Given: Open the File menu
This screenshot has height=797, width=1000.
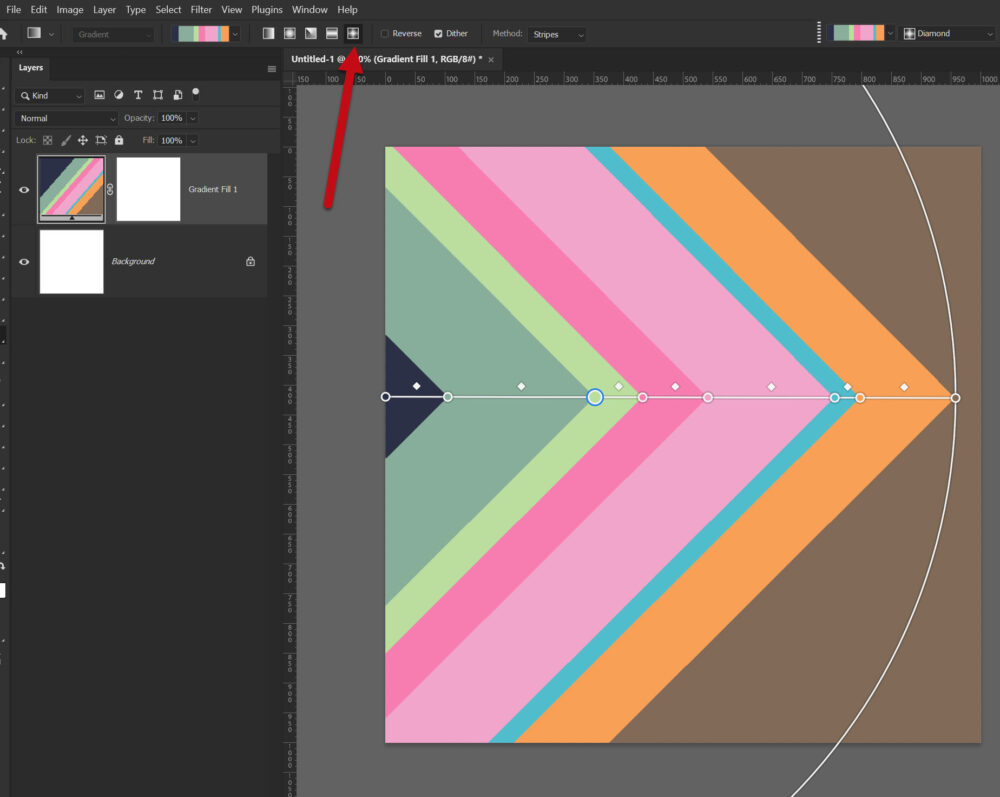Looking at the screenshot, I should pos(13,10).
